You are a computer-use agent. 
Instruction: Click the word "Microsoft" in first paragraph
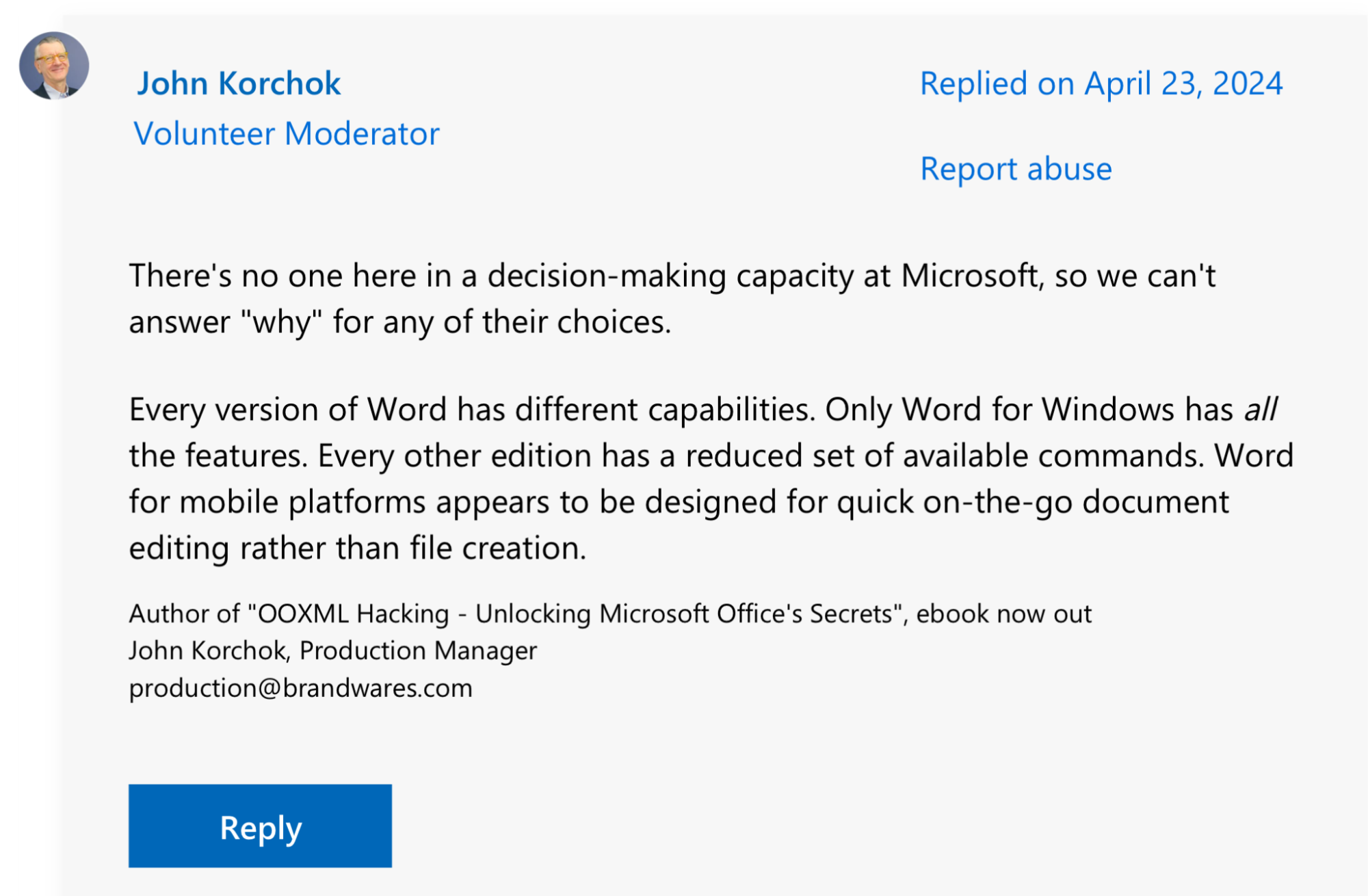point(969,276)
